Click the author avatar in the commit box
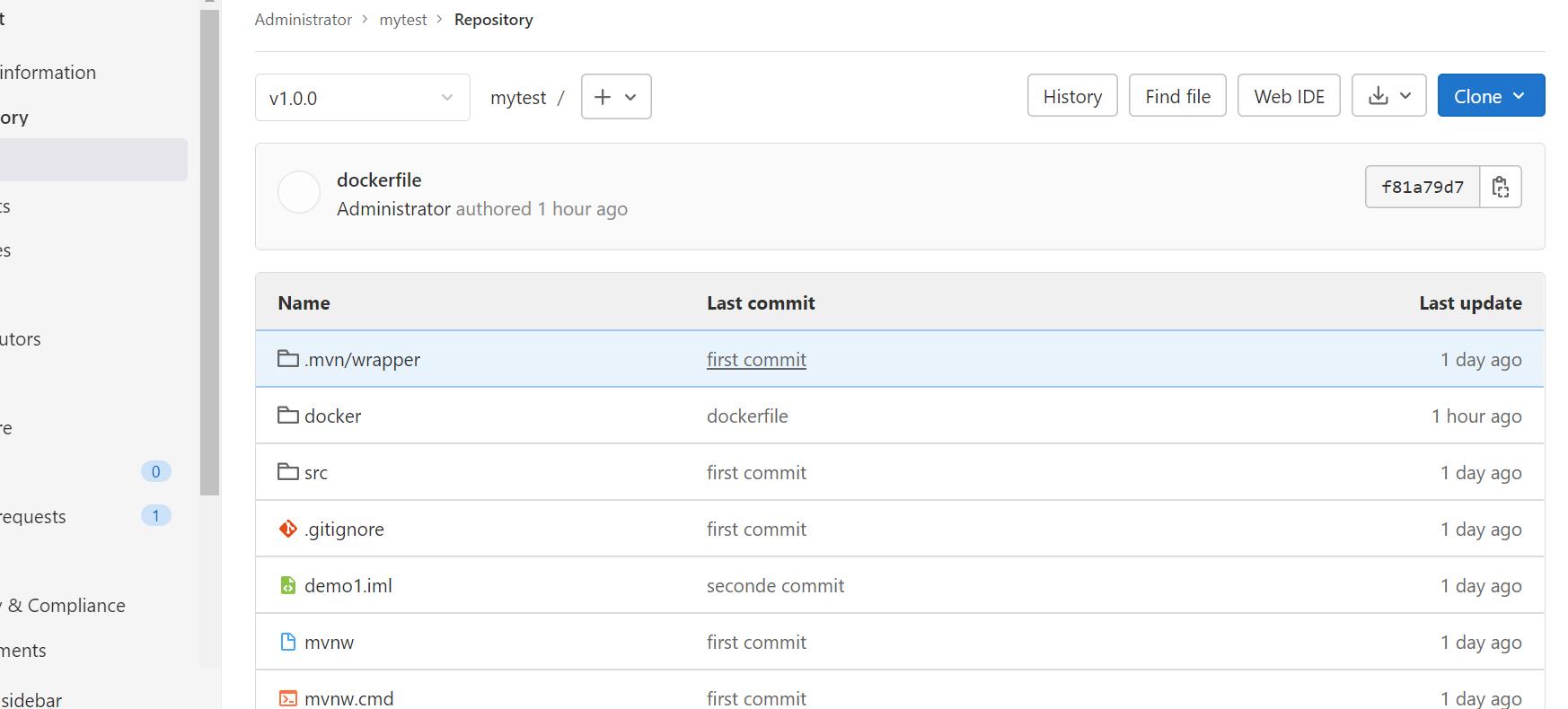This screenshot has width=1568, height=709. (299, 192)
